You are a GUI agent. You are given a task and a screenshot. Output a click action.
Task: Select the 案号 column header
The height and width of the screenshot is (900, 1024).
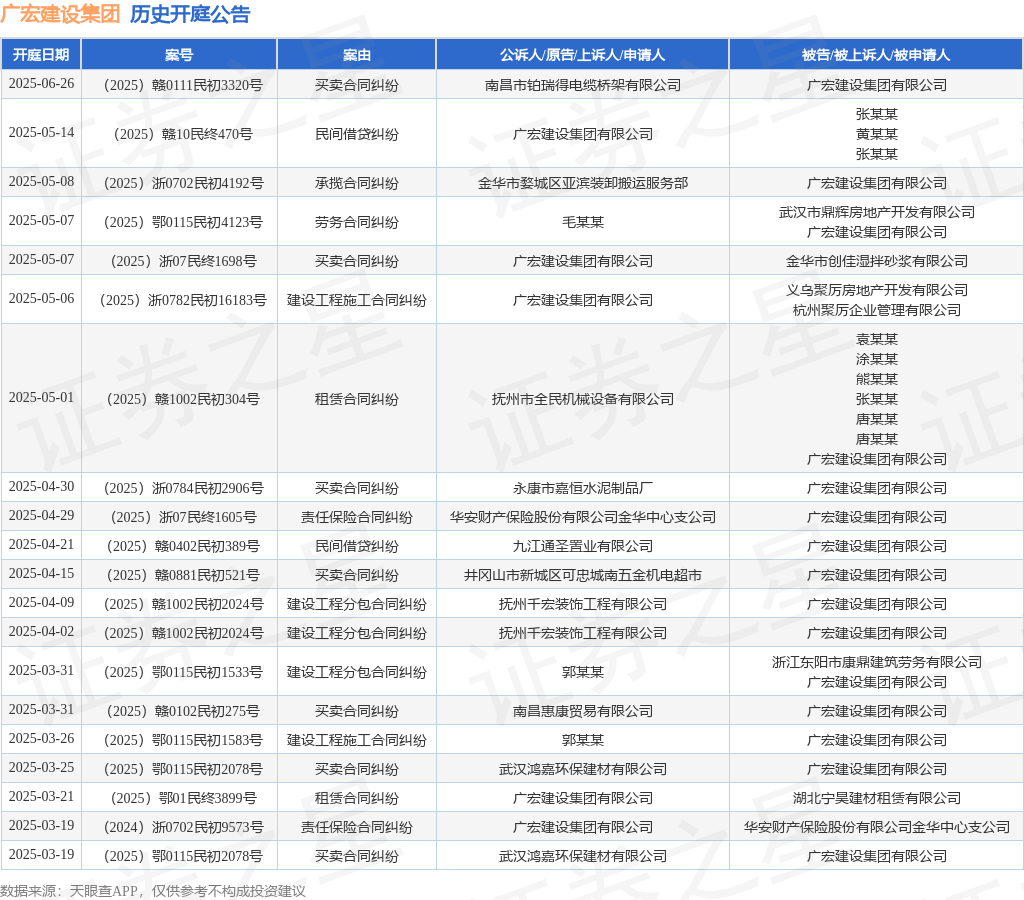tap(179, 55)
